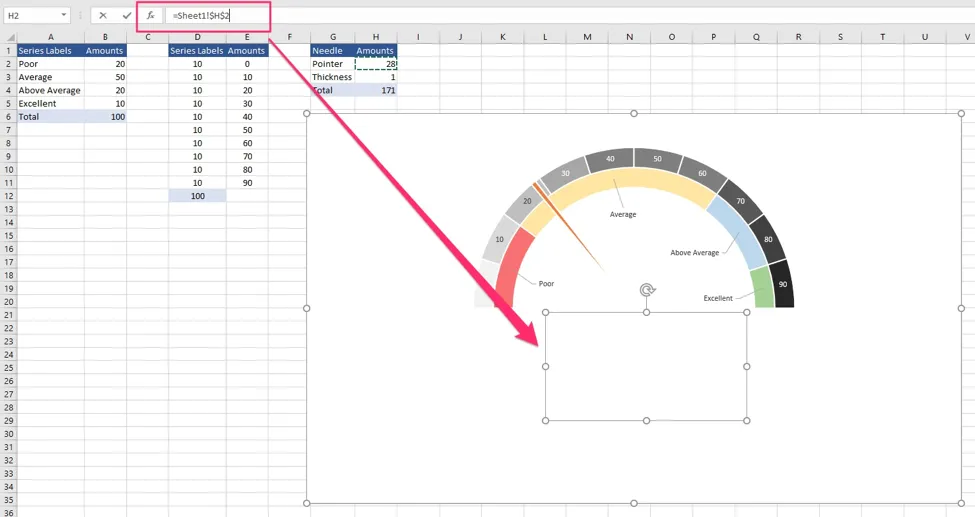Click cell H2 with value 28
Viewport: 975px width, 517px height.
point(376,64)
